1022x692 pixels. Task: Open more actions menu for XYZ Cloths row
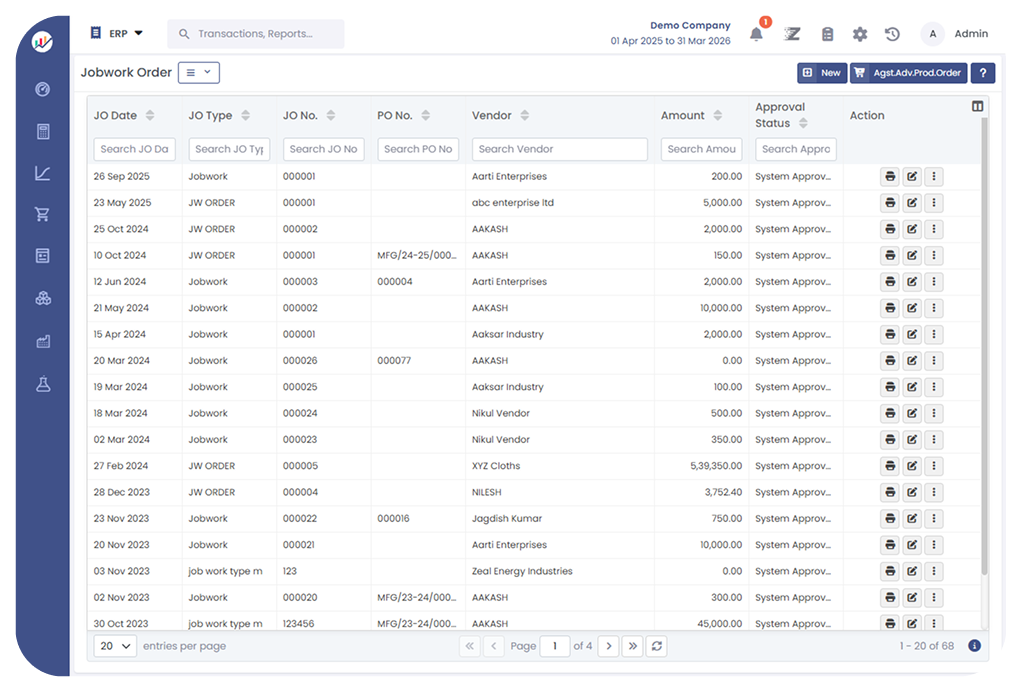tap(933, 466)
